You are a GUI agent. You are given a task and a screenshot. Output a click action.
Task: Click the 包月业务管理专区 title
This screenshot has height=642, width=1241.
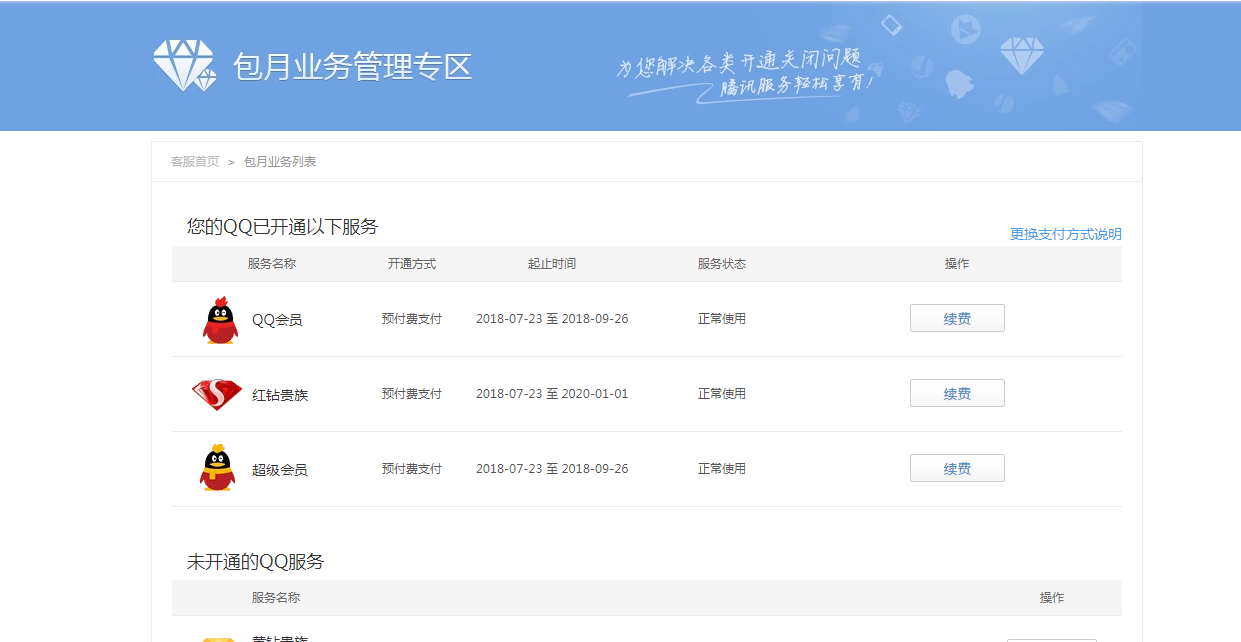pos(352,67)
